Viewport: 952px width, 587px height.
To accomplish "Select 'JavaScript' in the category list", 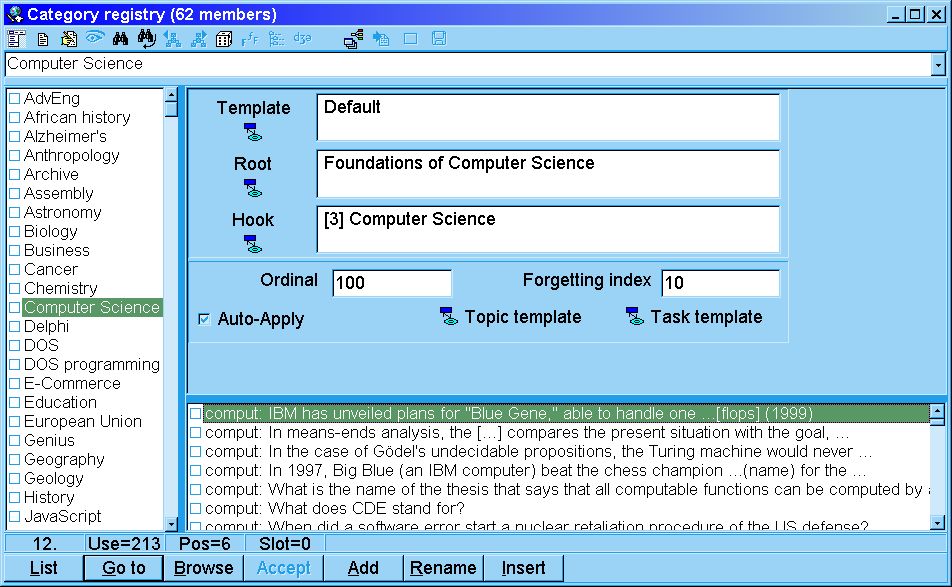I will click(x=63, y=516).
